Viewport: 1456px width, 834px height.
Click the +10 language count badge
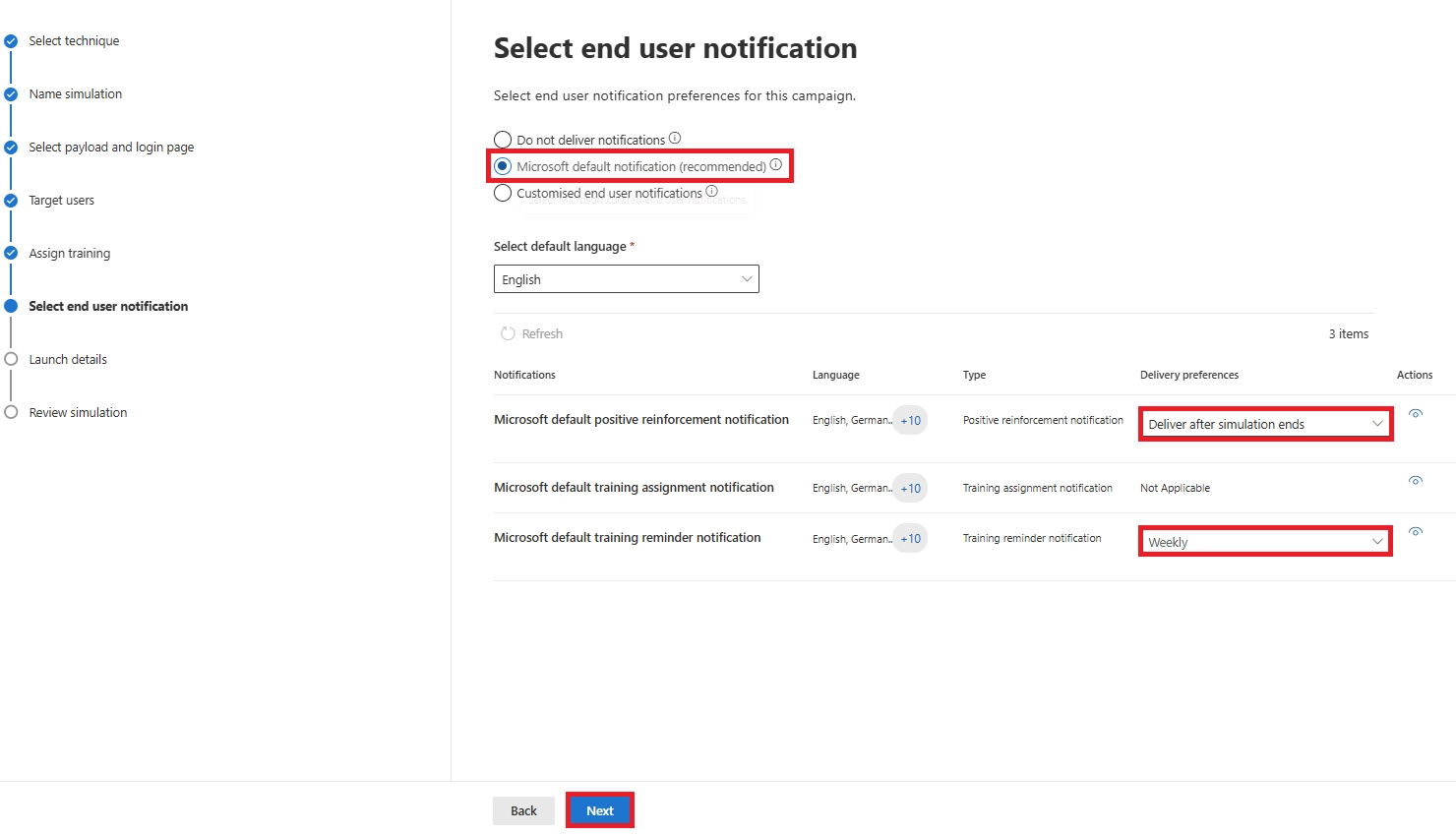910,419
